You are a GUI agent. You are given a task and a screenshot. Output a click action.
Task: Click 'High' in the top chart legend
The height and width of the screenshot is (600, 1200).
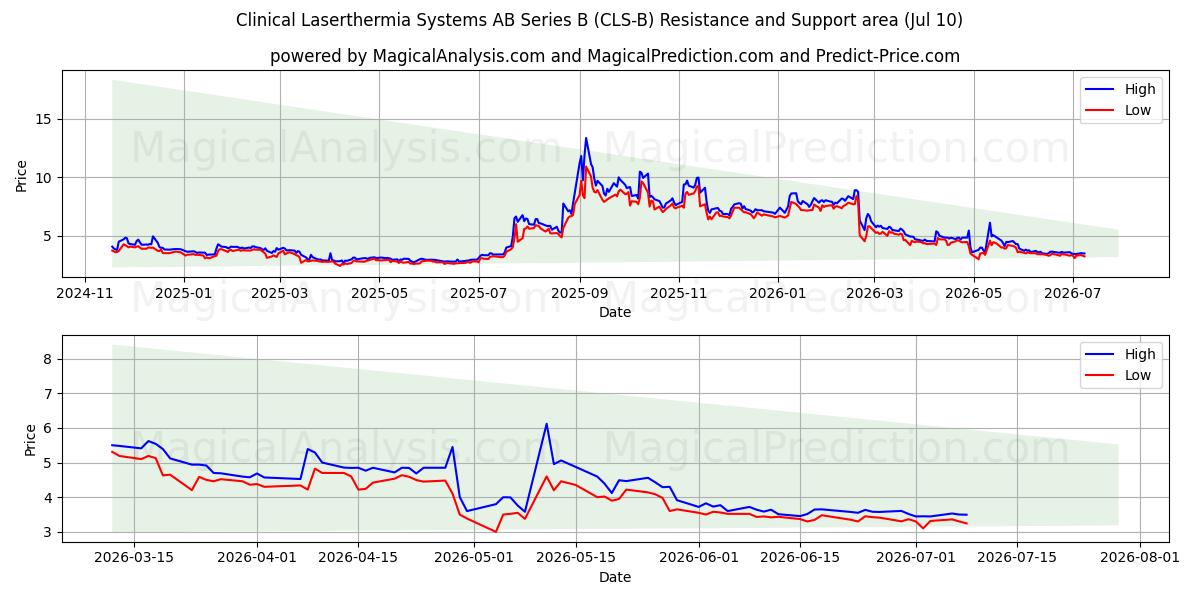[1139, 89]
